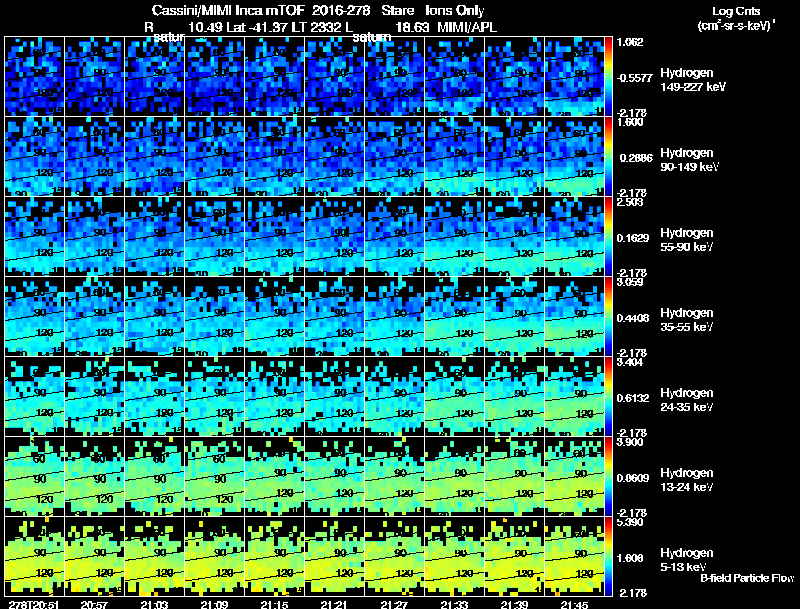Click the 'Hydrogen 90-149 keV' label
The width and height of the screenshot is (800, 609).
[x=690, y=160]
